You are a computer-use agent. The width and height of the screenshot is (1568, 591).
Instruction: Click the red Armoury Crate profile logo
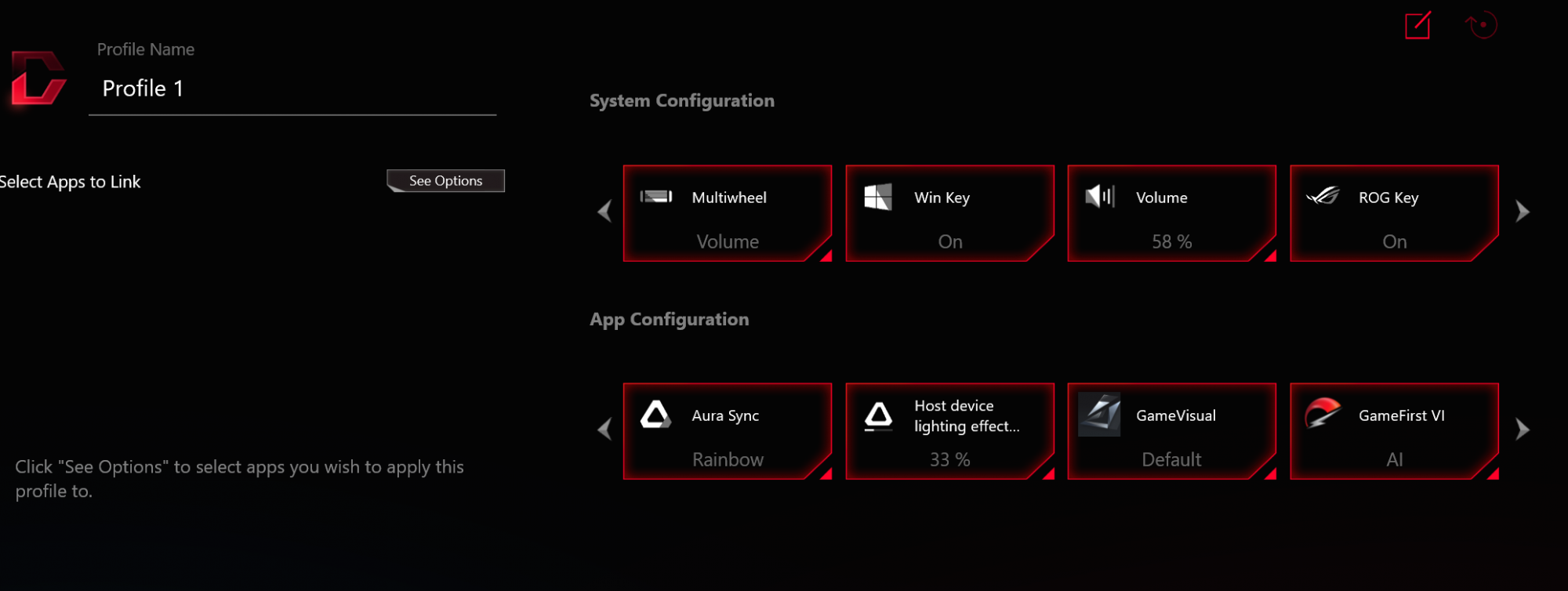38,78
